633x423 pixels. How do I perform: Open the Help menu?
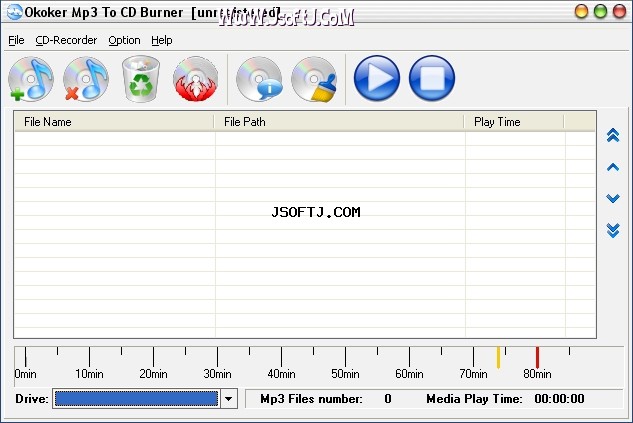[161, 40]
